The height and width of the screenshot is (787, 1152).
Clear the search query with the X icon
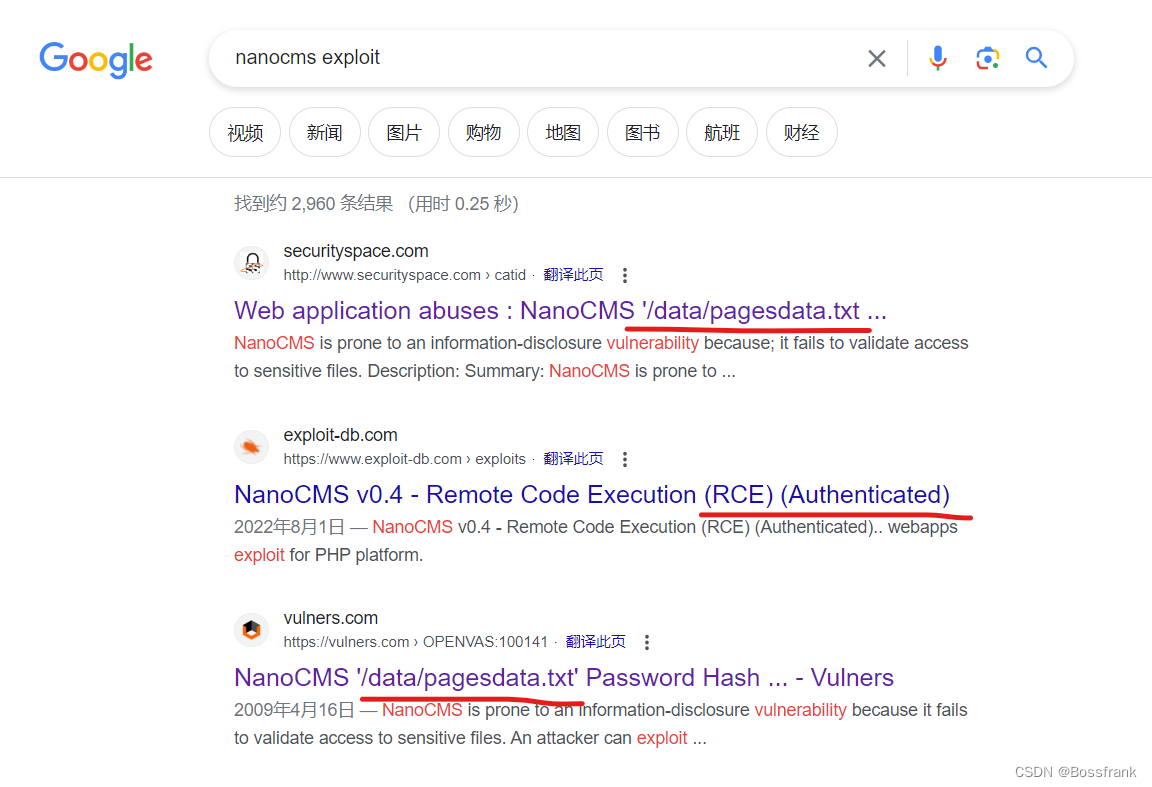(x=876, y=58)
